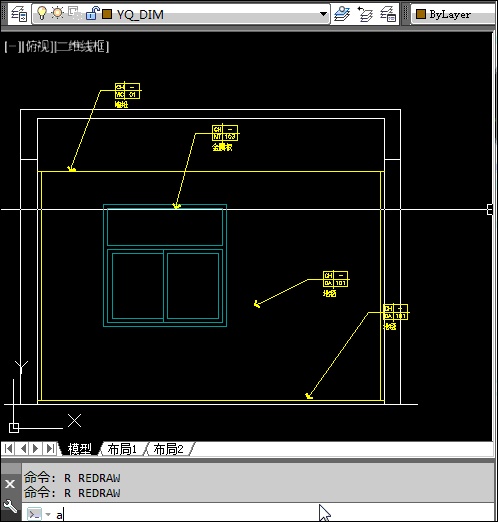The height and width of the screenshot is (522, 498).
Task: Jump to the first layout tab arrow
Action: click(x=9, y=449)
